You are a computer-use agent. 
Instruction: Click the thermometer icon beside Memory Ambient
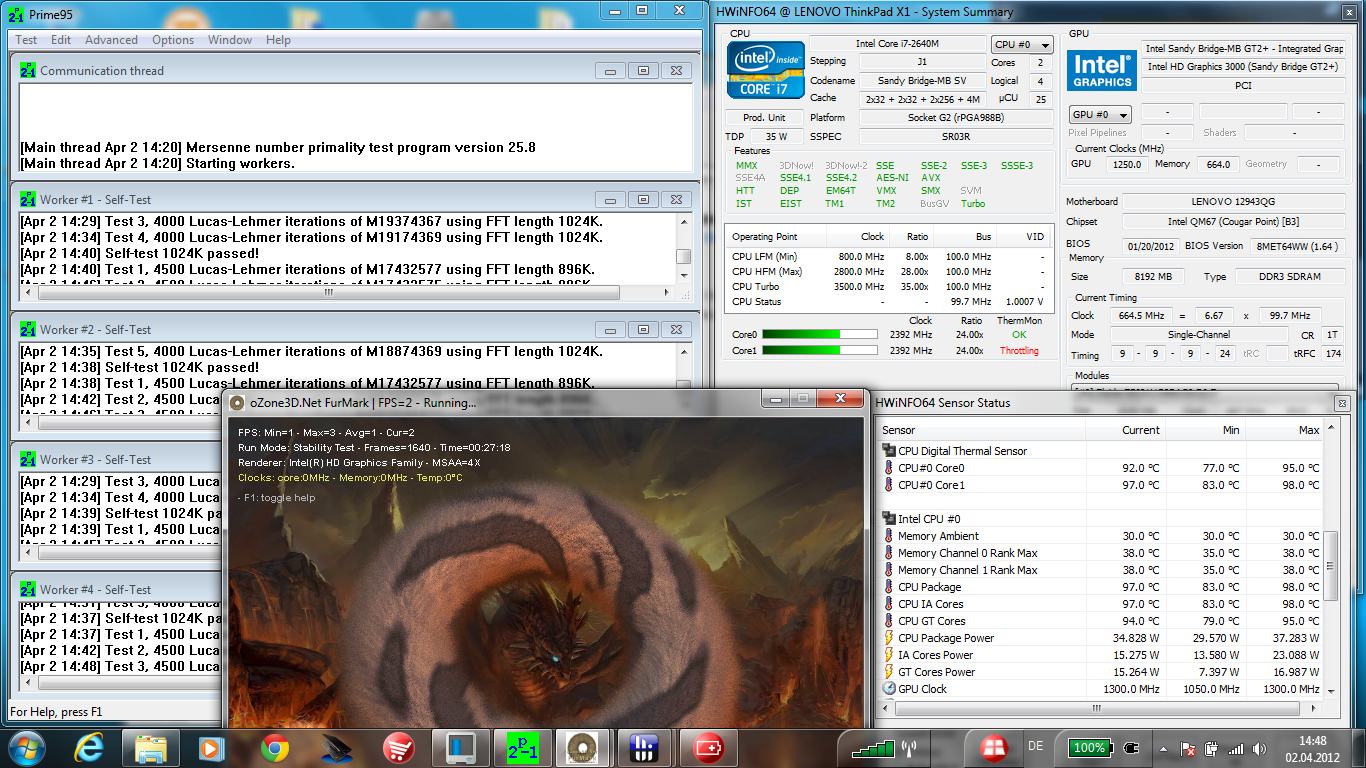[x=888, y=536]
